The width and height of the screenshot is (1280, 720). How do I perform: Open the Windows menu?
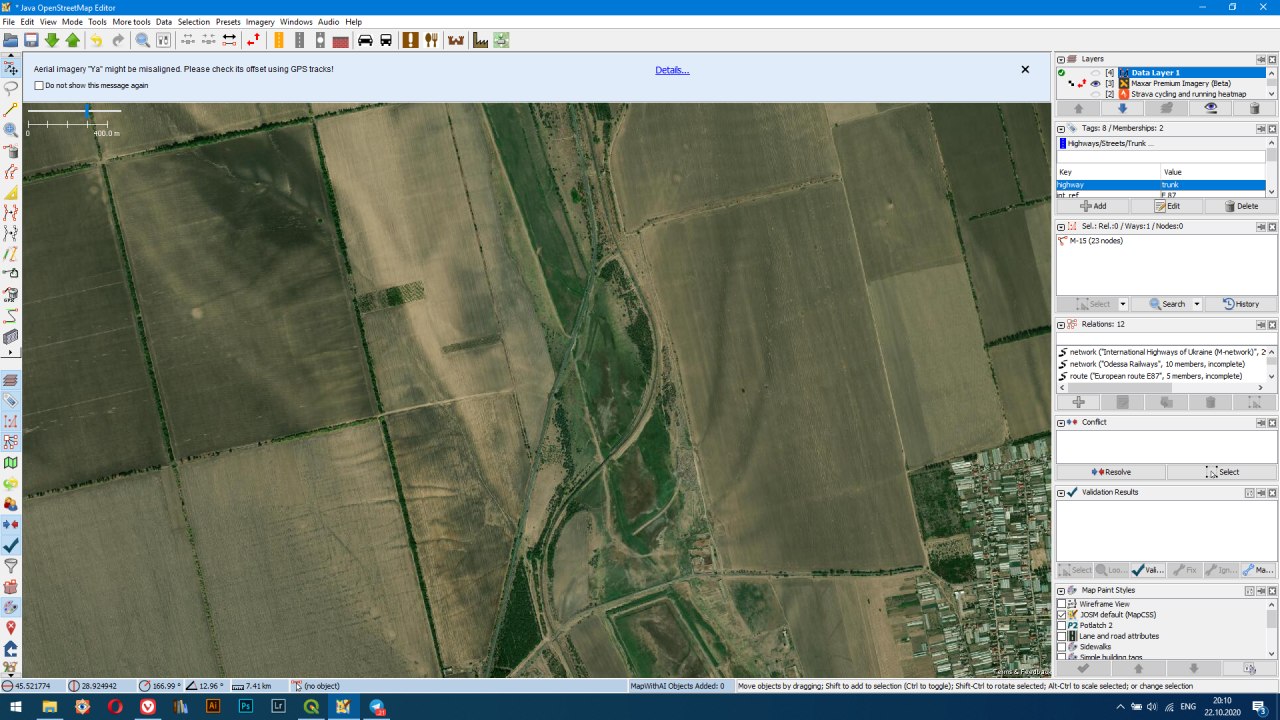[x=296, y=21]
